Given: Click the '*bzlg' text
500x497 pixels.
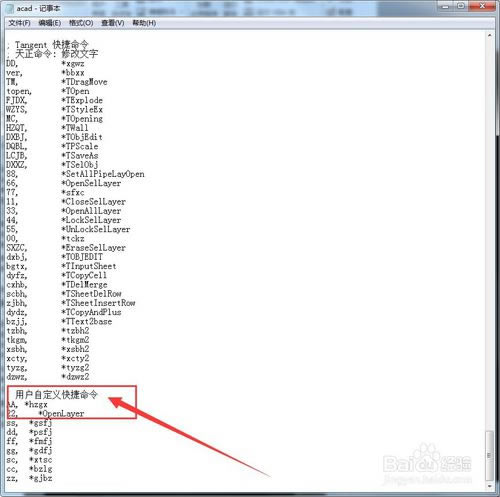Looking at the screenshot, I should point(41,469).
